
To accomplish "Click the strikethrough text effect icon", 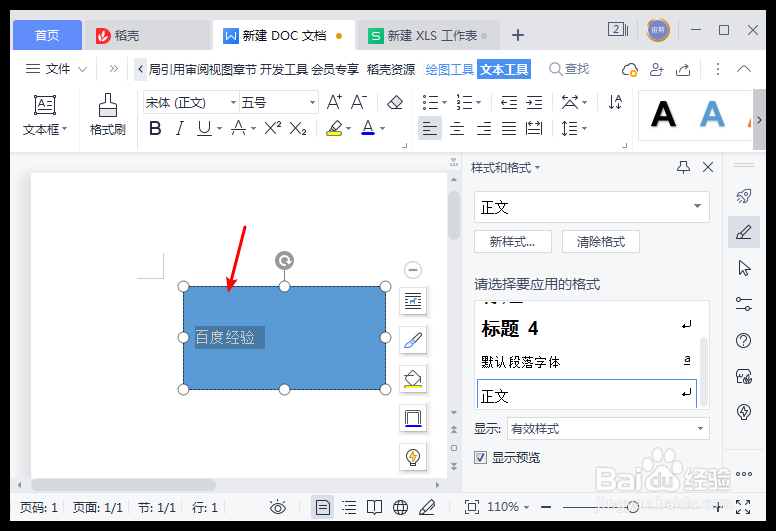I will pos(239,129).
